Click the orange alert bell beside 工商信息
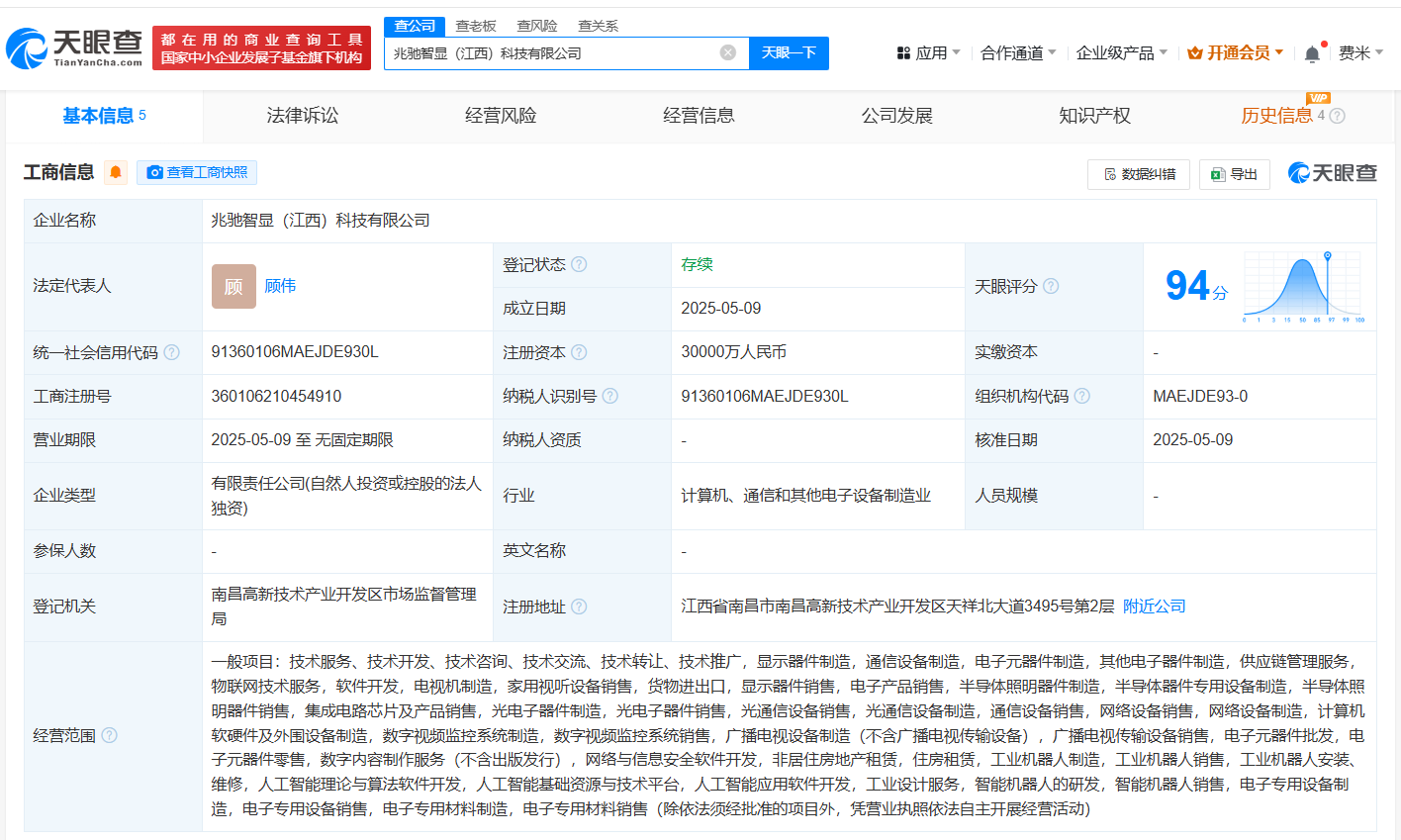 [116, 172]
